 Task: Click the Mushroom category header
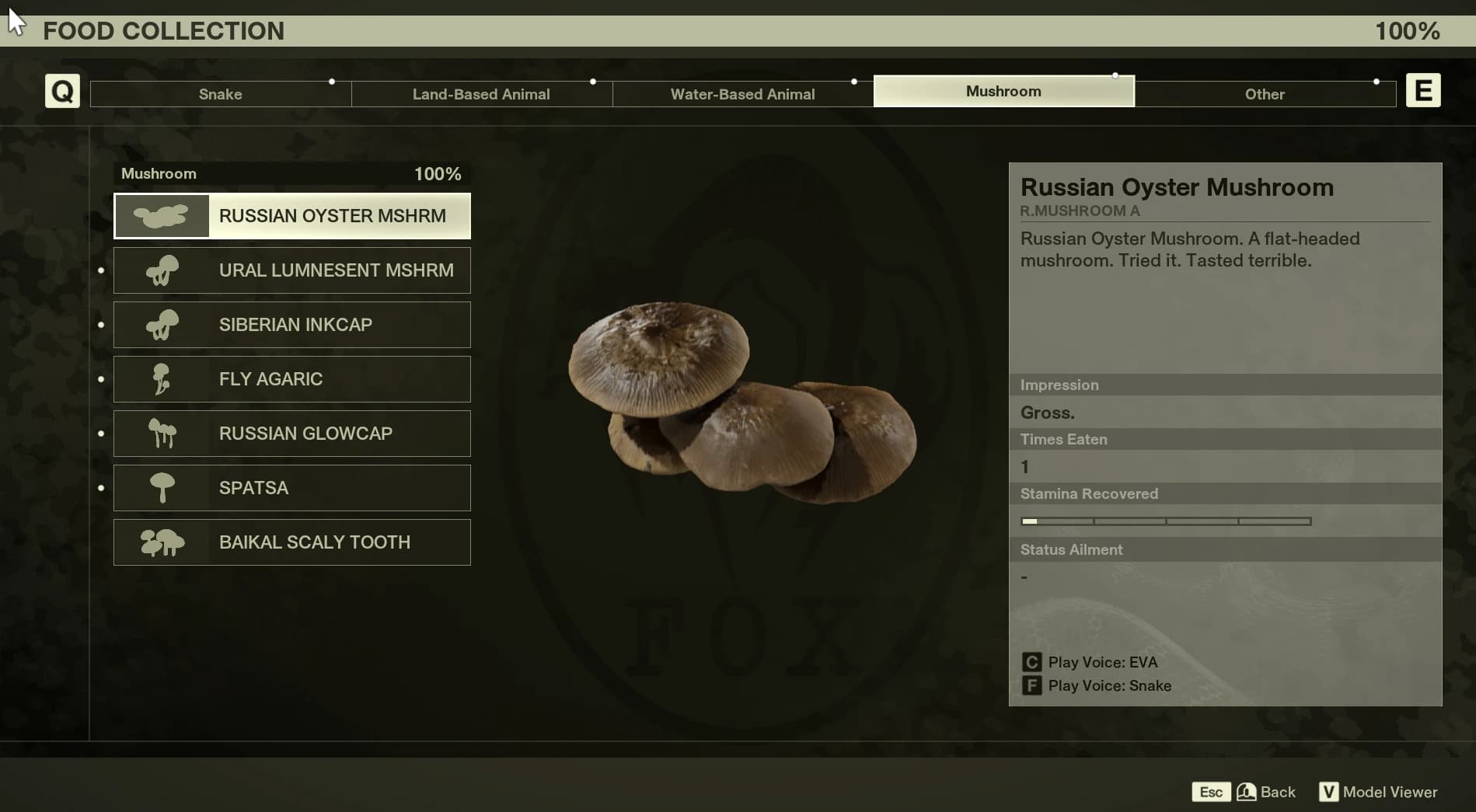coord(159,173)
